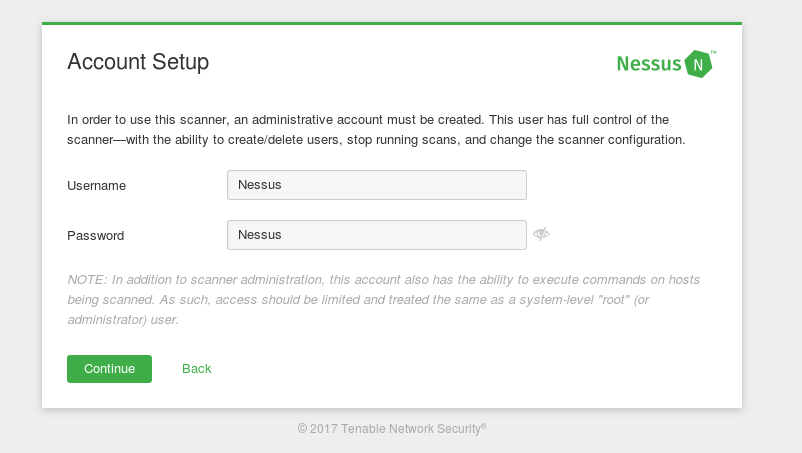Click the line mentioning "create/delete users"
Screen dimensions: 802x453
pyautogui.click(x=376, y=140)
